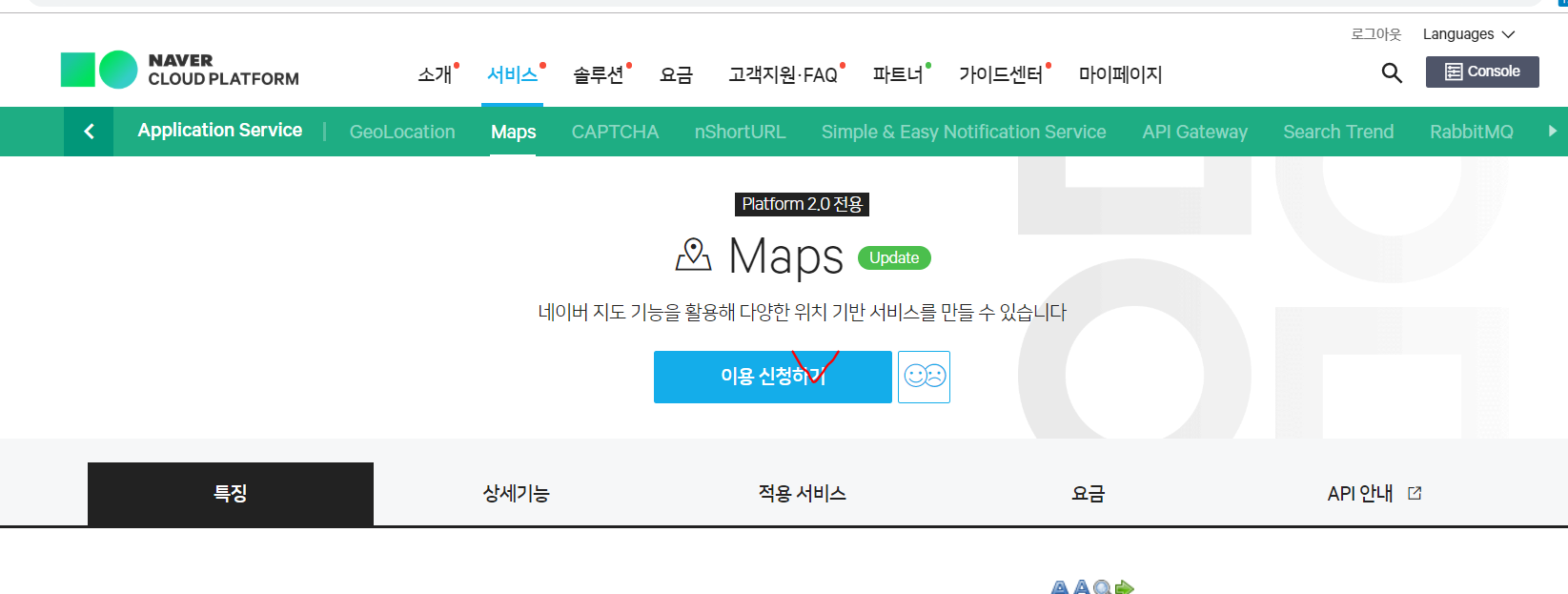This screenshot has width=1568, height=594.
Task: Open the 고객지원·FAQ menu
Action: [x=783, y=74]
